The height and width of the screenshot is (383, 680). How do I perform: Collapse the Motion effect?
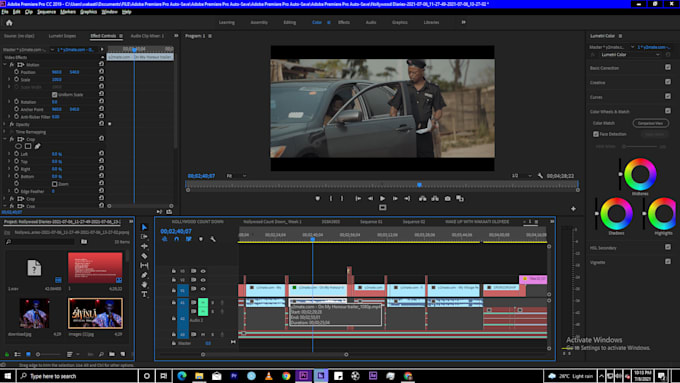click(x=5, y=65)
